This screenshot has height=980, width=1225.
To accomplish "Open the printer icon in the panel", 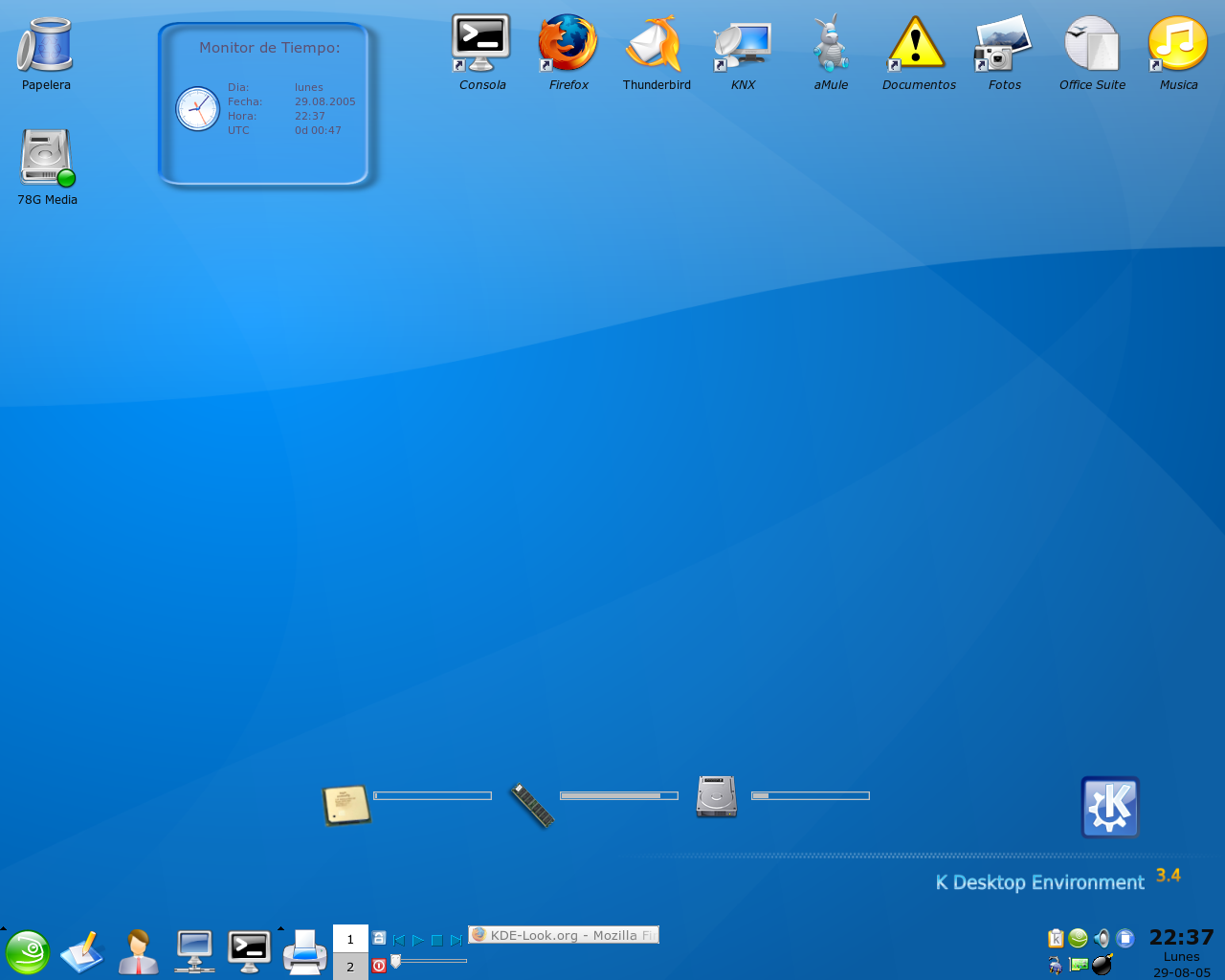I will coord(305,952).
